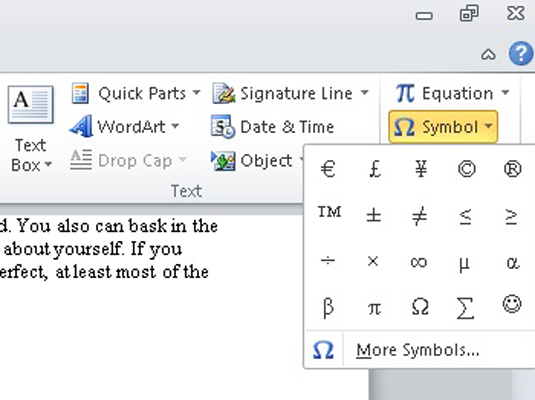Click the Object button
Screen dimensions: 535x400
(x=251, y=160)
